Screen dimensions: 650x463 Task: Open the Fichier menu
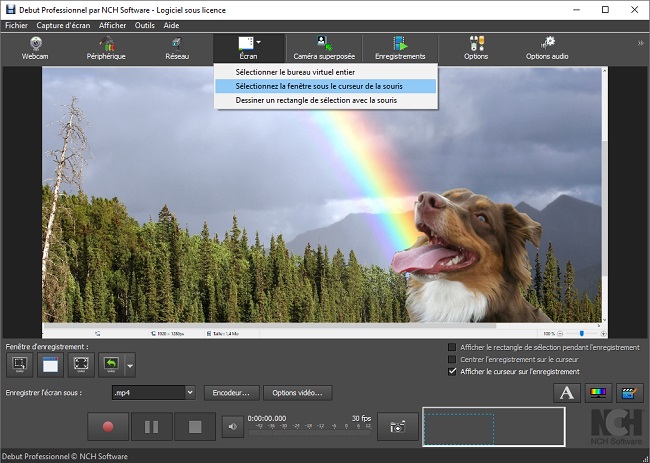(x=17, y=25)
